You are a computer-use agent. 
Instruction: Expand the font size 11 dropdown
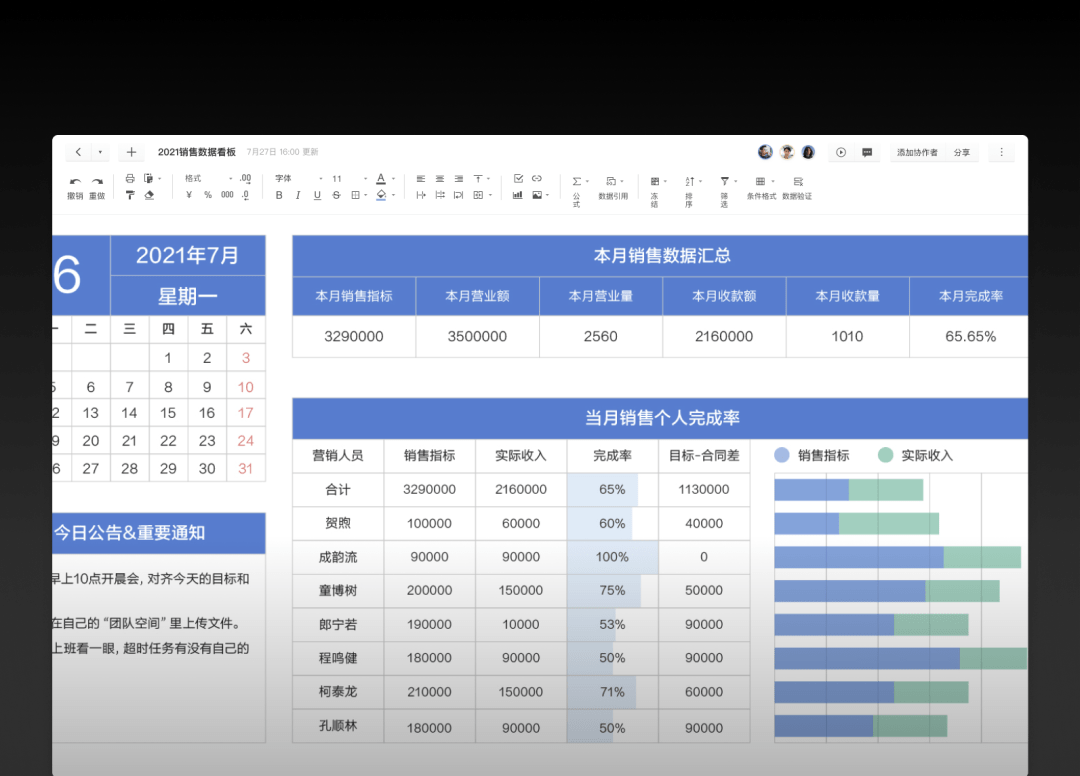350,178
